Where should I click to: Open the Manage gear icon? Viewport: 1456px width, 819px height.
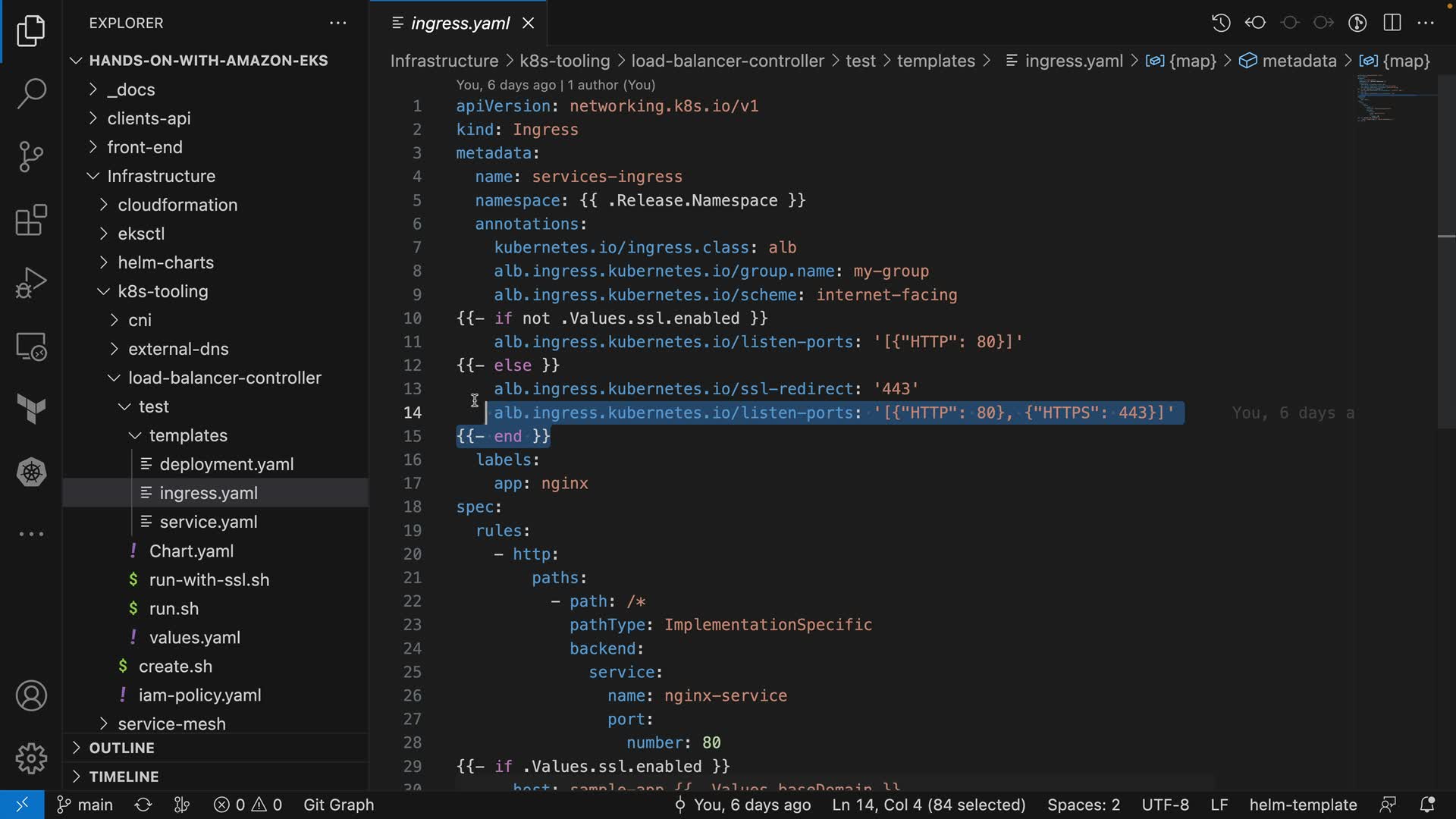31,758
